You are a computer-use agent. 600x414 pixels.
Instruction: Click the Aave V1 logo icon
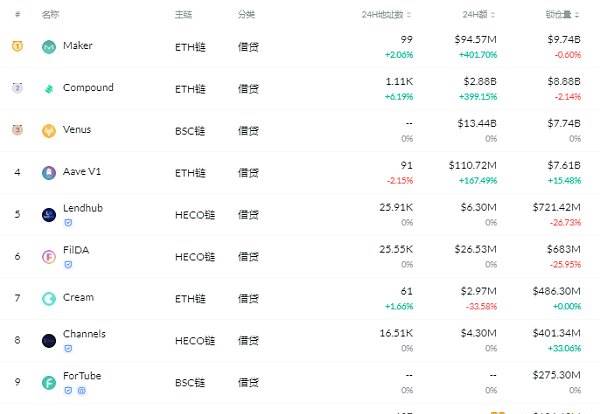coord(49,173)
